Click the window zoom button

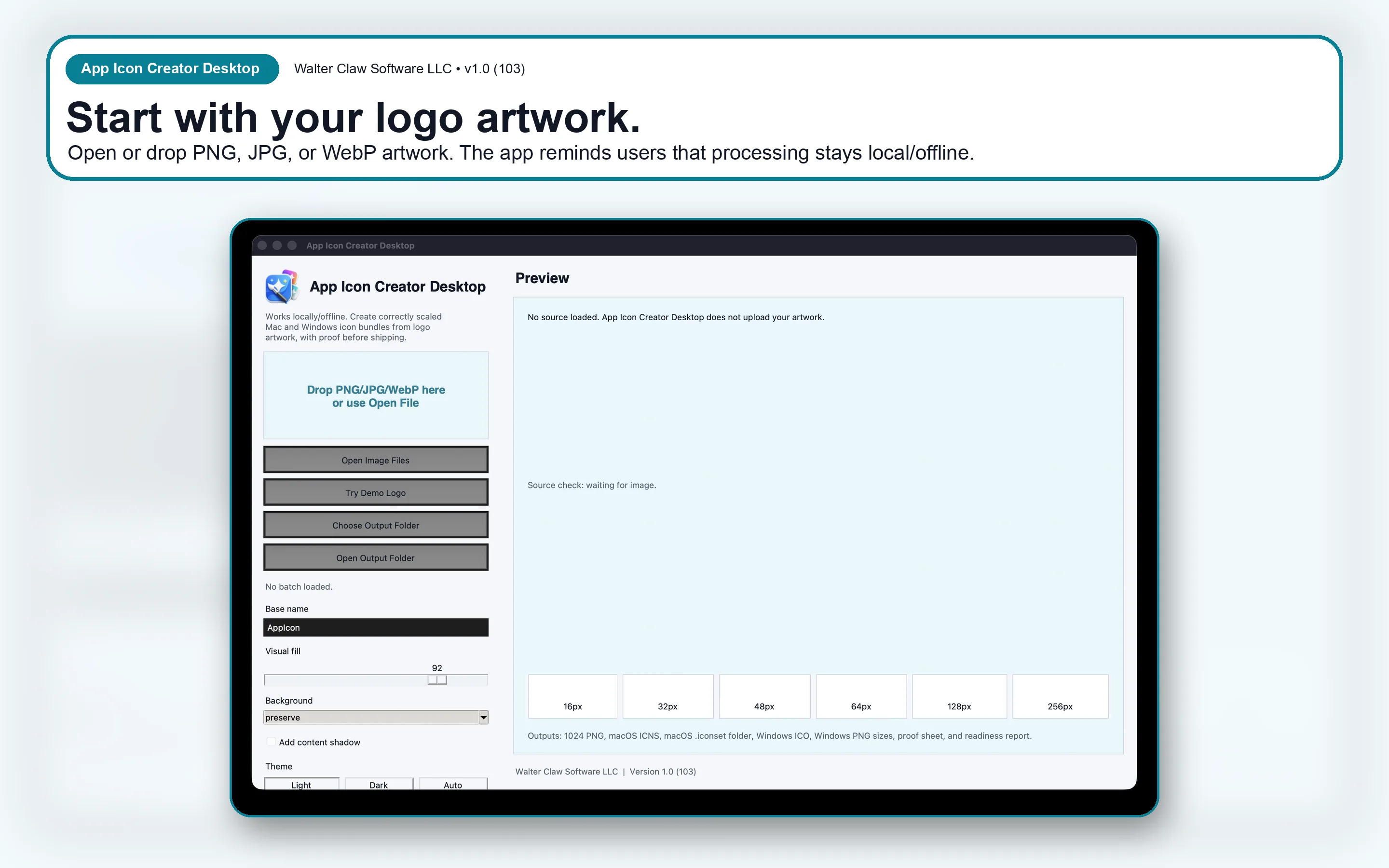coord(292,245)
